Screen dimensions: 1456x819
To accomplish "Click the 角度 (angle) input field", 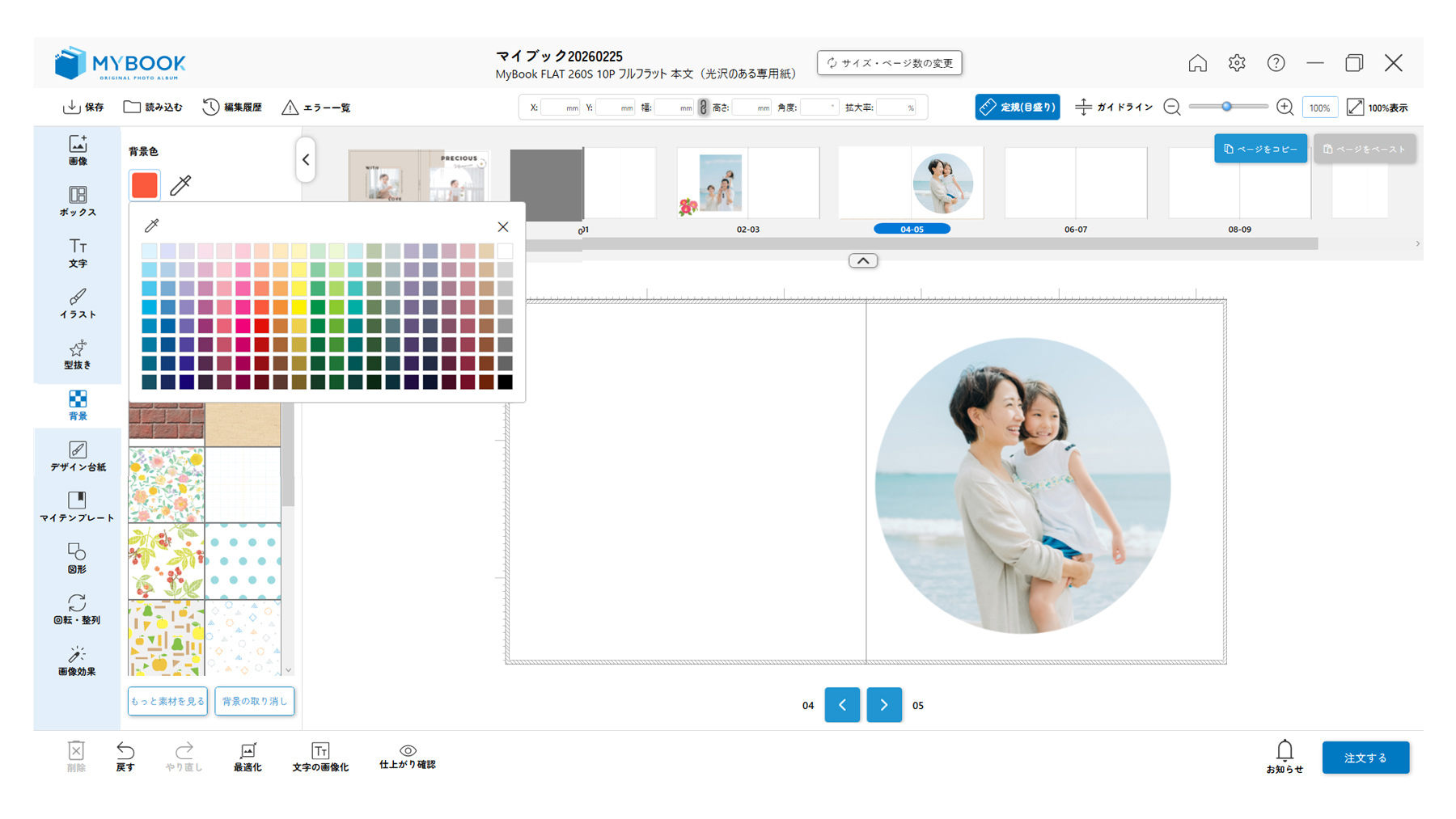I will 819,107.
